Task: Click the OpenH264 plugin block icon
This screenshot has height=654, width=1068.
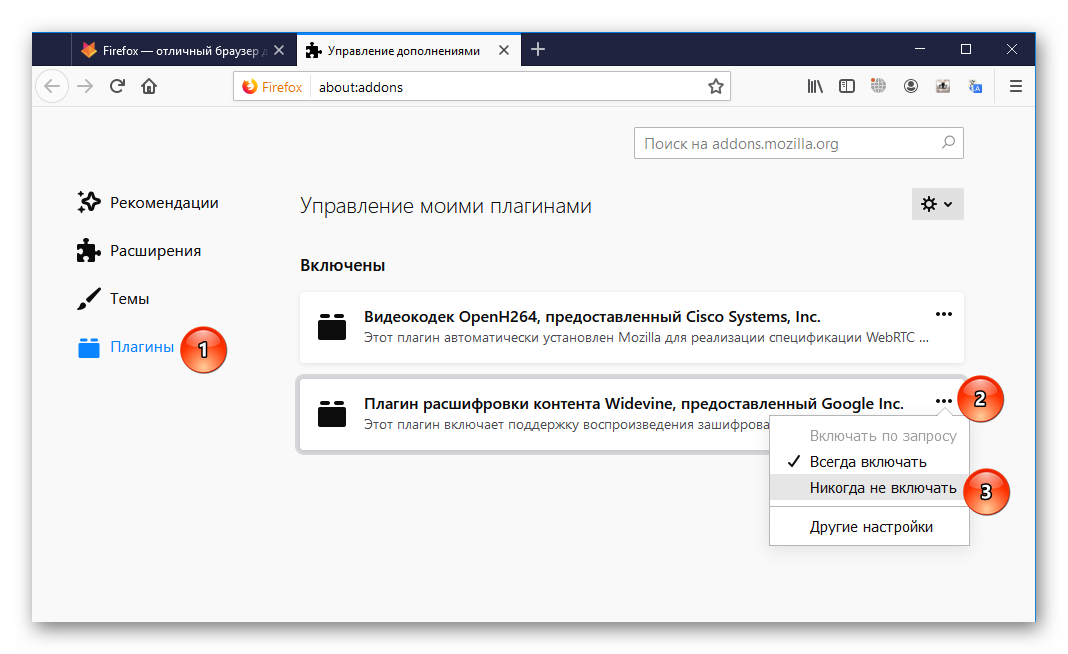Action: coord(332,327)
